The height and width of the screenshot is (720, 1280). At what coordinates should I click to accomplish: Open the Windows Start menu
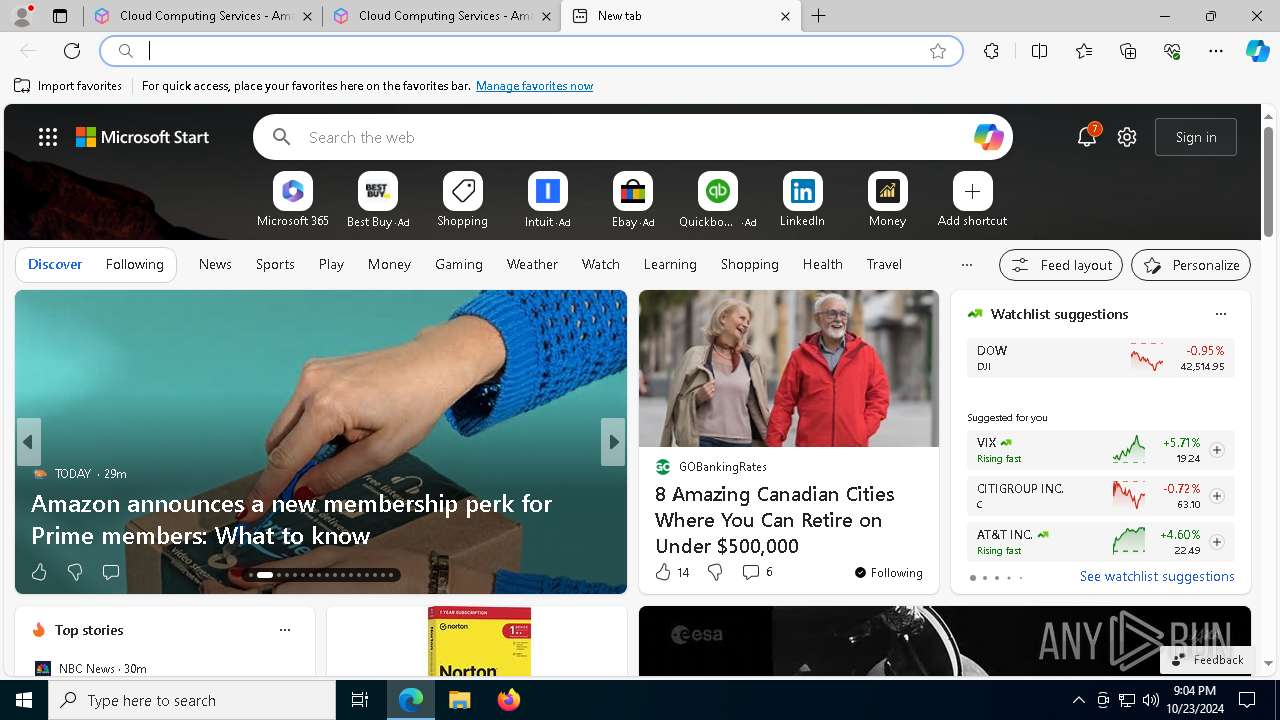[24, 700]
